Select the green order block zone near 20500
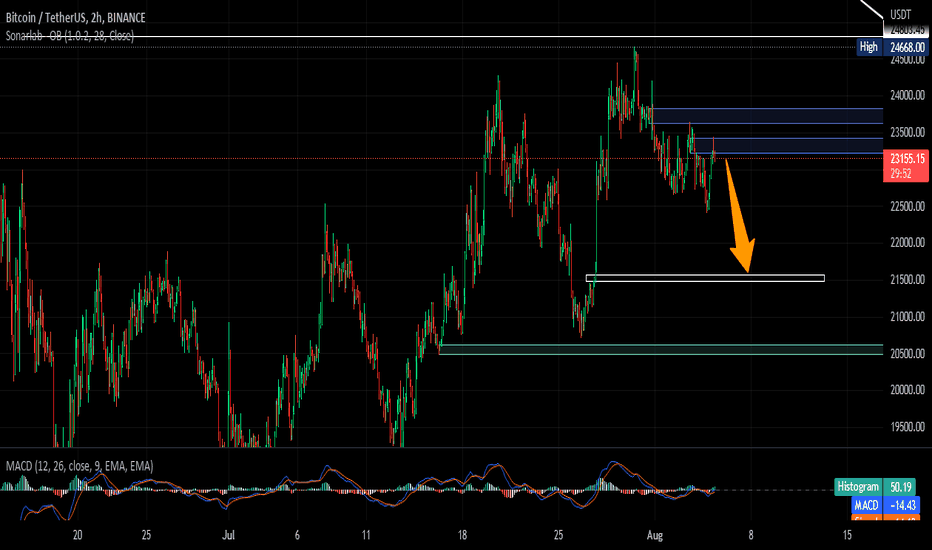This screenshot has width=932, height=550. [x=661, y=350]
